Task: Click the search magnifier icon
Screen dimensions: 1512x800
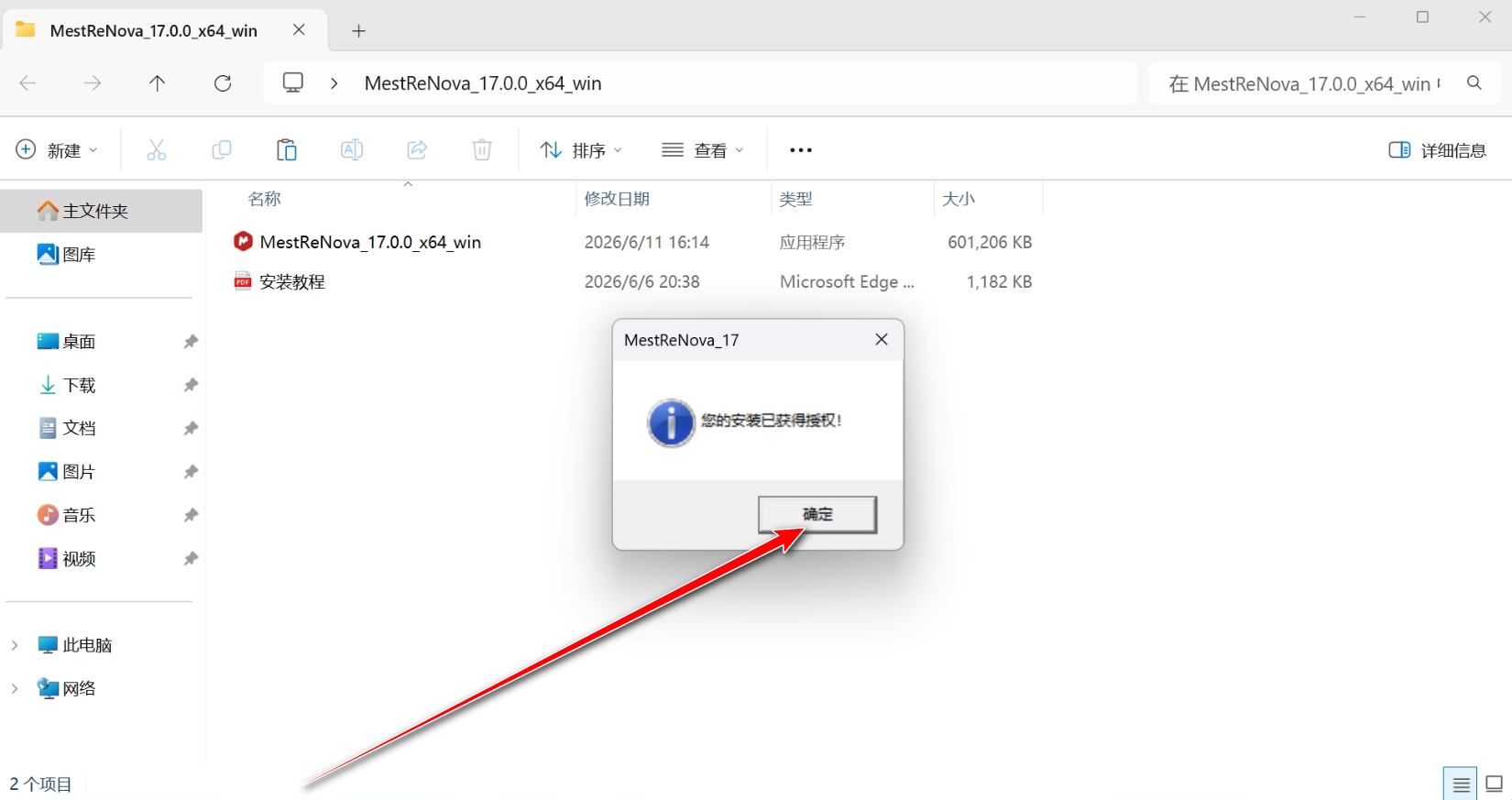Action: pyautogui.click(x=1474, y=83)
